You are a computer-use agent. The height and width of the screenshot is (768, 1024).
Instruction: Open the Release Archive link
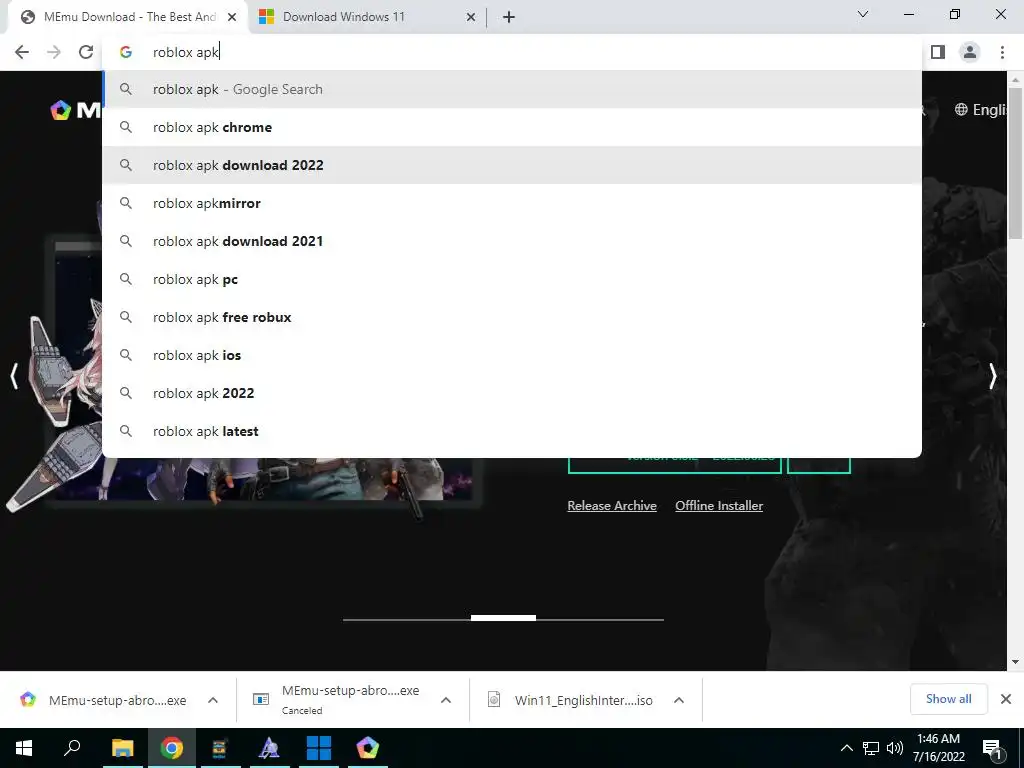click(612, 505)
